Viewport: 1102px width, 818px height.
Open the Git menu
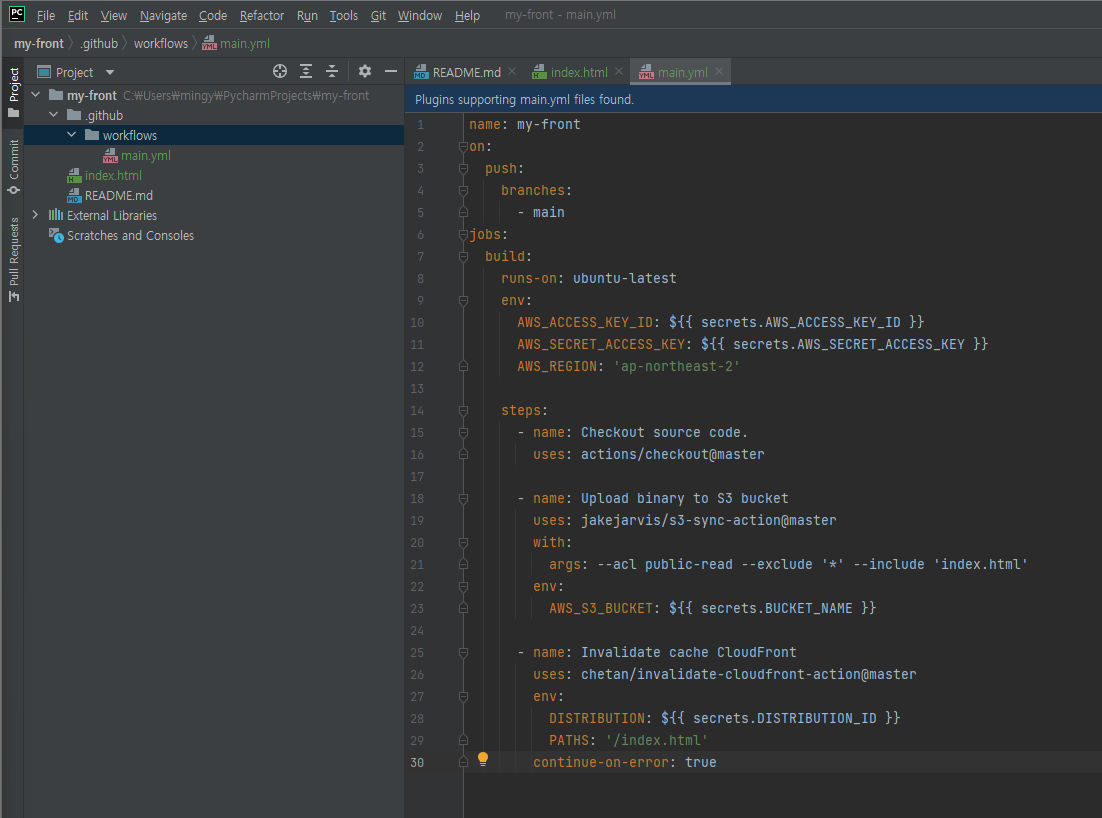pos(378,15)
